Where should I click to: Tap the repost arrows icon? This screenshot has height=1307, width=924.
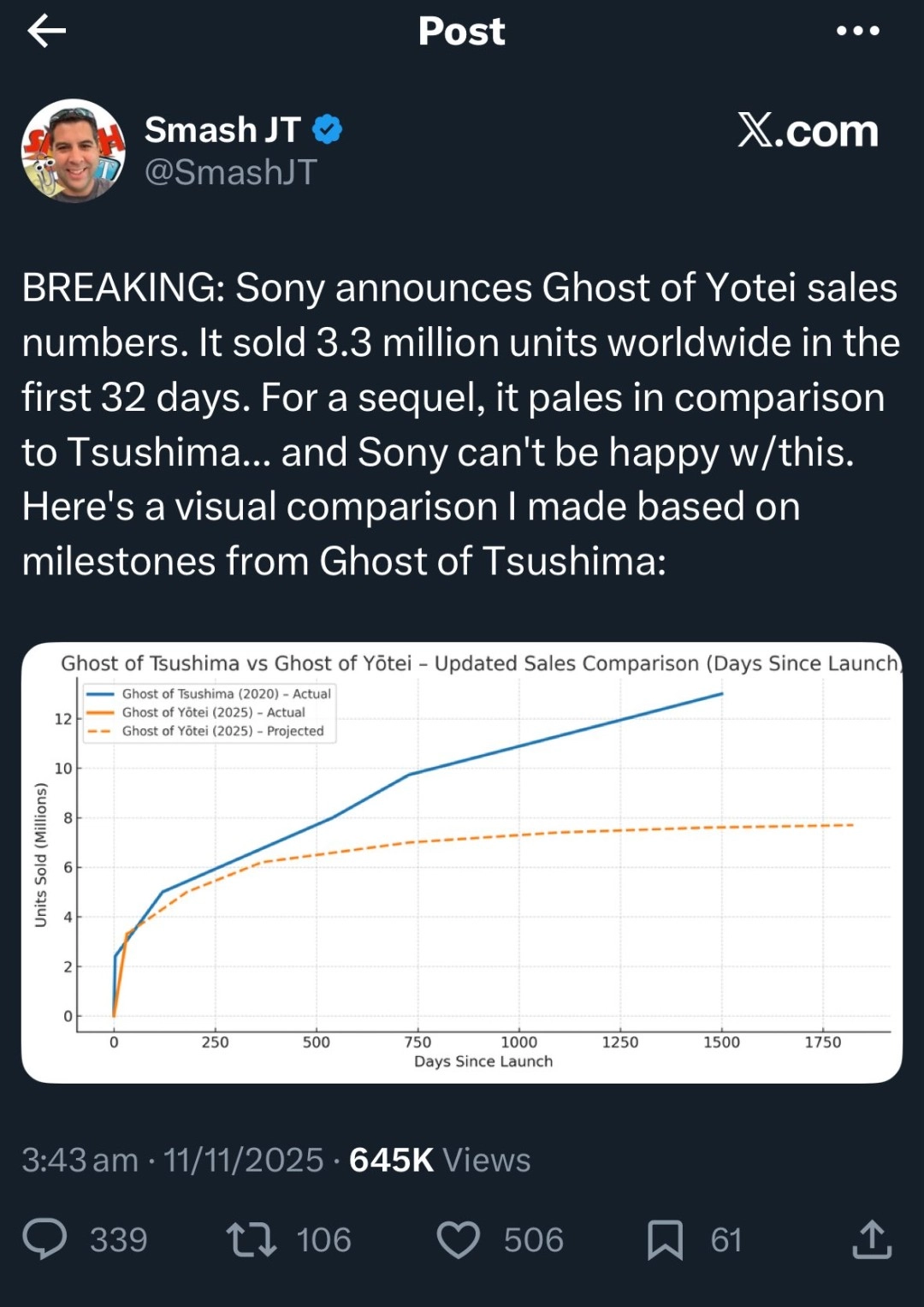coord(251,1239)
